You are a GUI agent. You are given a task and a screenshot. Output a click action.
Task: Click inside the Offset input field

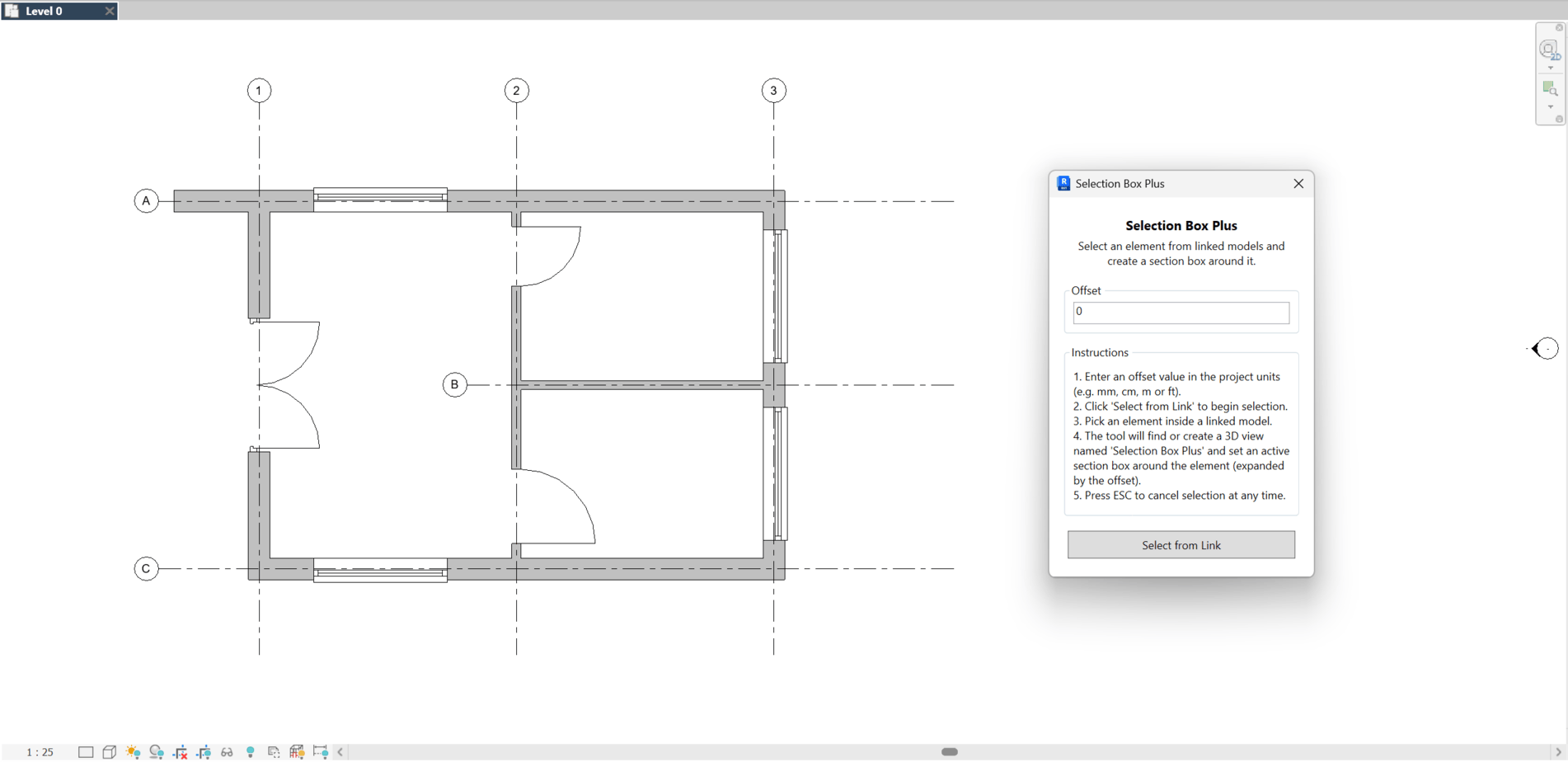[1181, 312]
